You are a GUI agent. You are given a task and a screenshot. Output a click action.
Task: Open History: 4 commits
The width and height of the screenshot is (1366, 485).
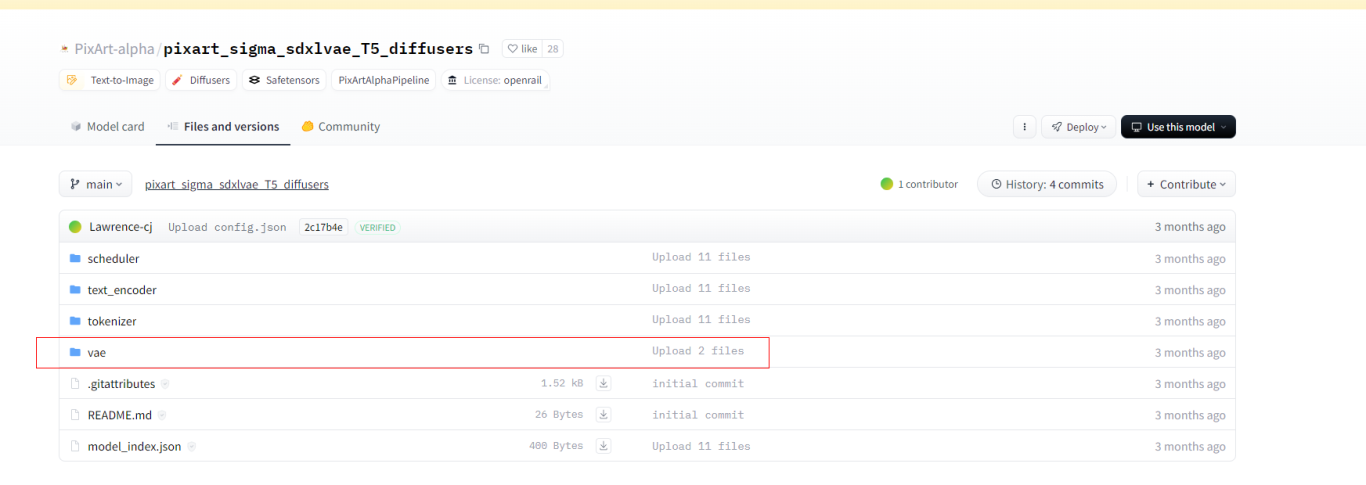pyautogui.click(x=1047, y=184)
